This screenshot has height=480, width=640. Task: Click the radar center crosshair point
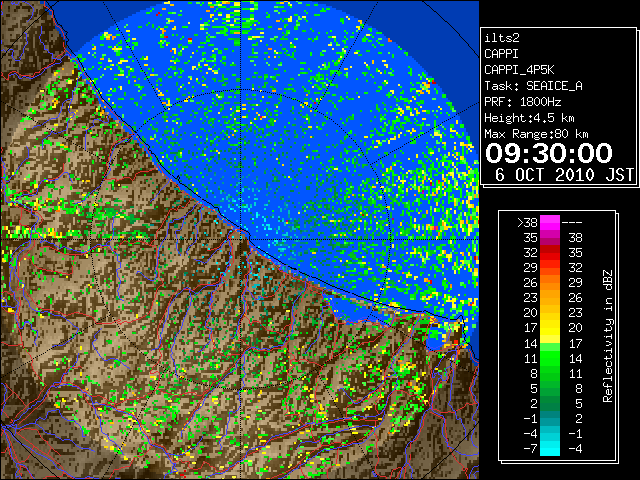point(241,239)
